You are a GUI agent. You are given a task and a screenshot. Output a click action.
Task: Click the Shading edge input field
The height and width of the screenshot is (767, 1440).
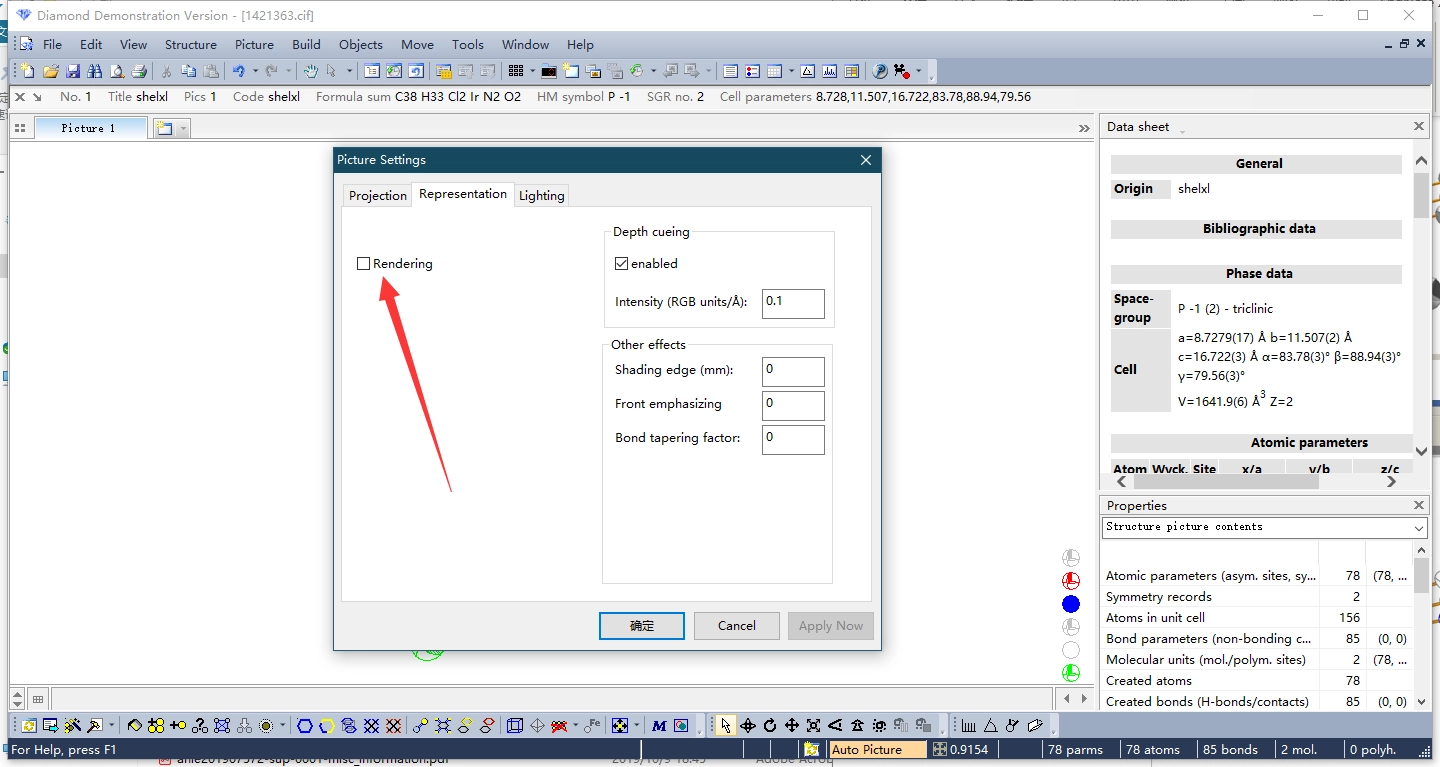[x=793, y=372]
